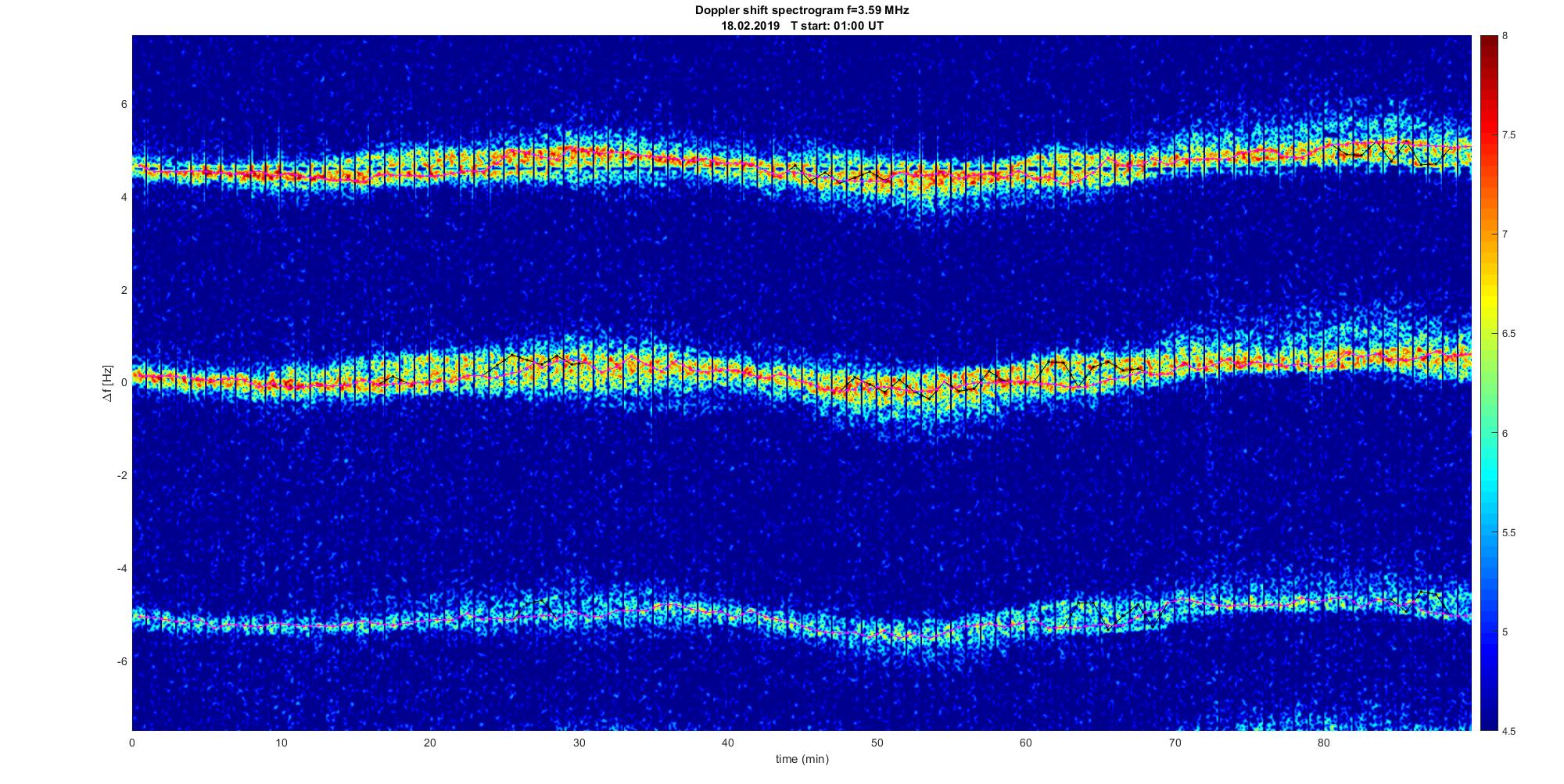Click x-axis tick label 30
This screenshot has height=784, width=1564.
click(579, 743)
